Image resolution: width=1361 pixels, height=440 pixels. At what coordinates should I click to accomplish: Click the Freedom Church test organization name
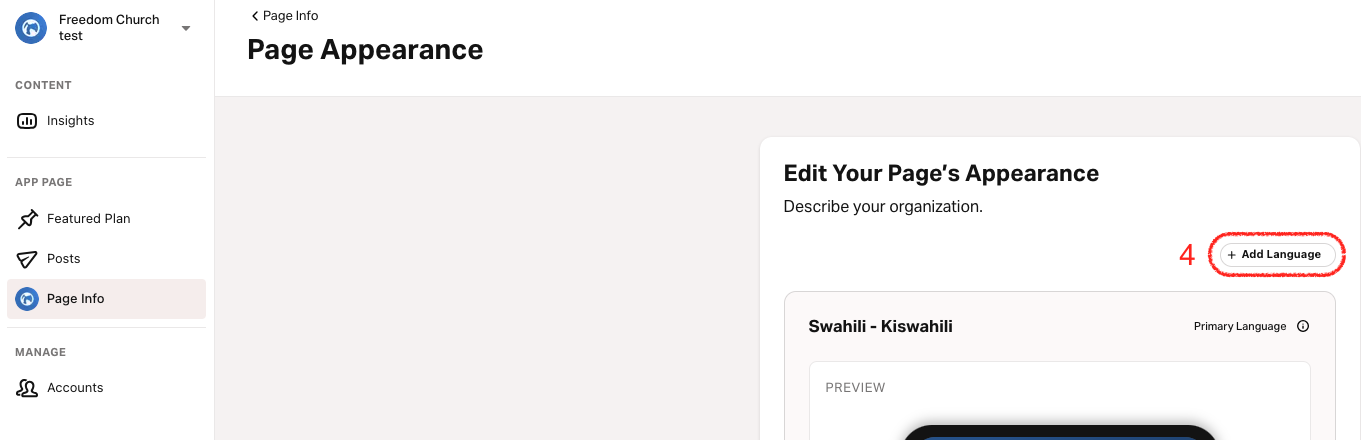coord(109,28)
